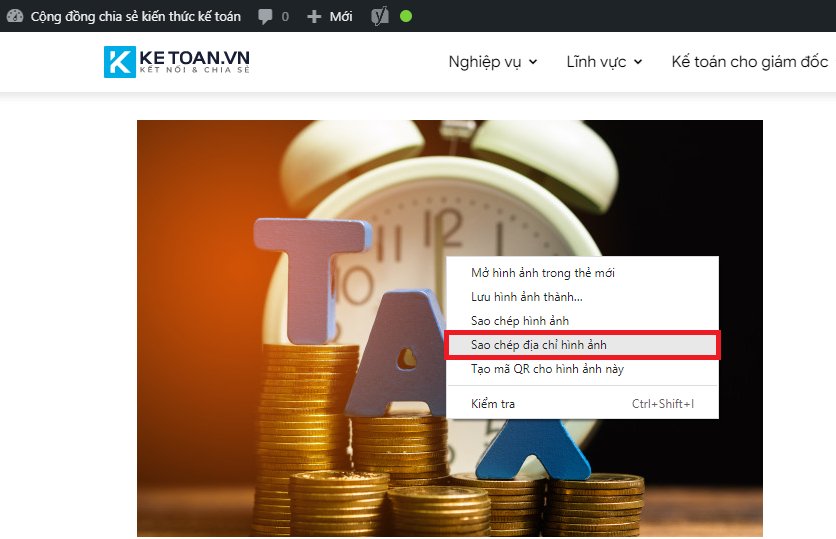Viewport: 836px width, 539px height.
Task: Click the Mới new content link
Action: [341, 17]
